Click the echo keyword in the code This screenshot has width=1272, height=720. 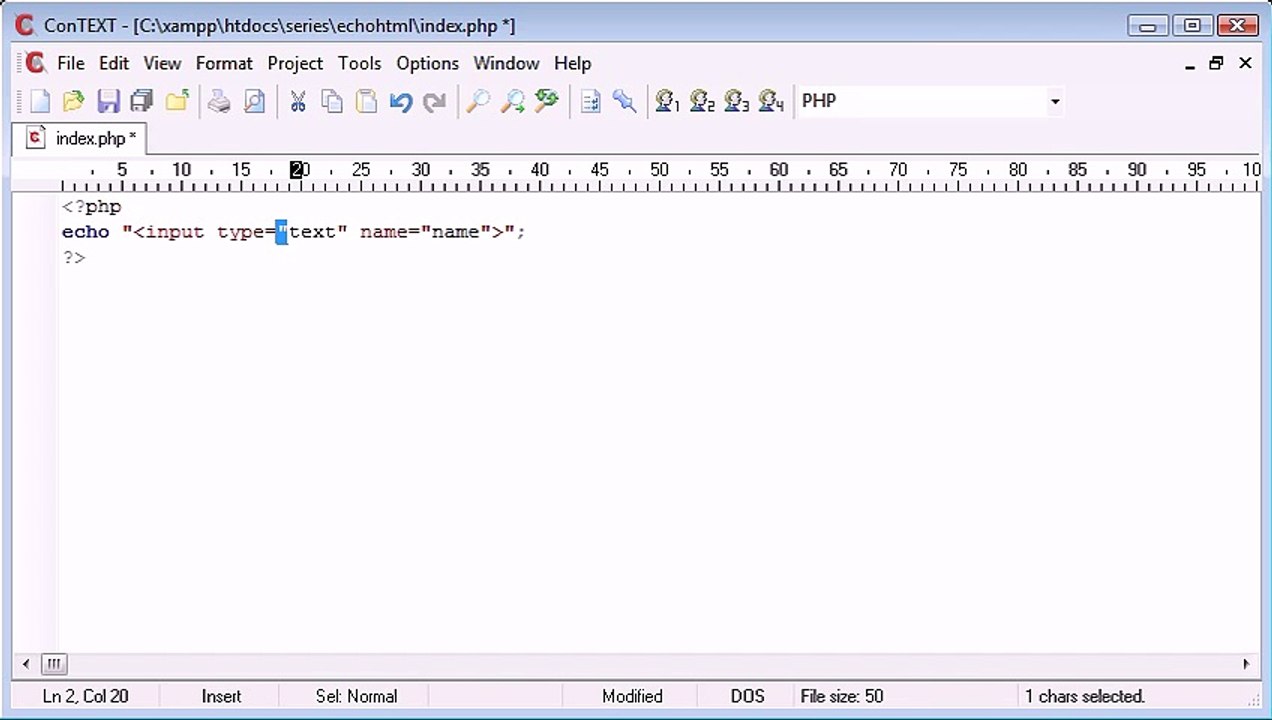pyautogui.click(x=85, y=232)
